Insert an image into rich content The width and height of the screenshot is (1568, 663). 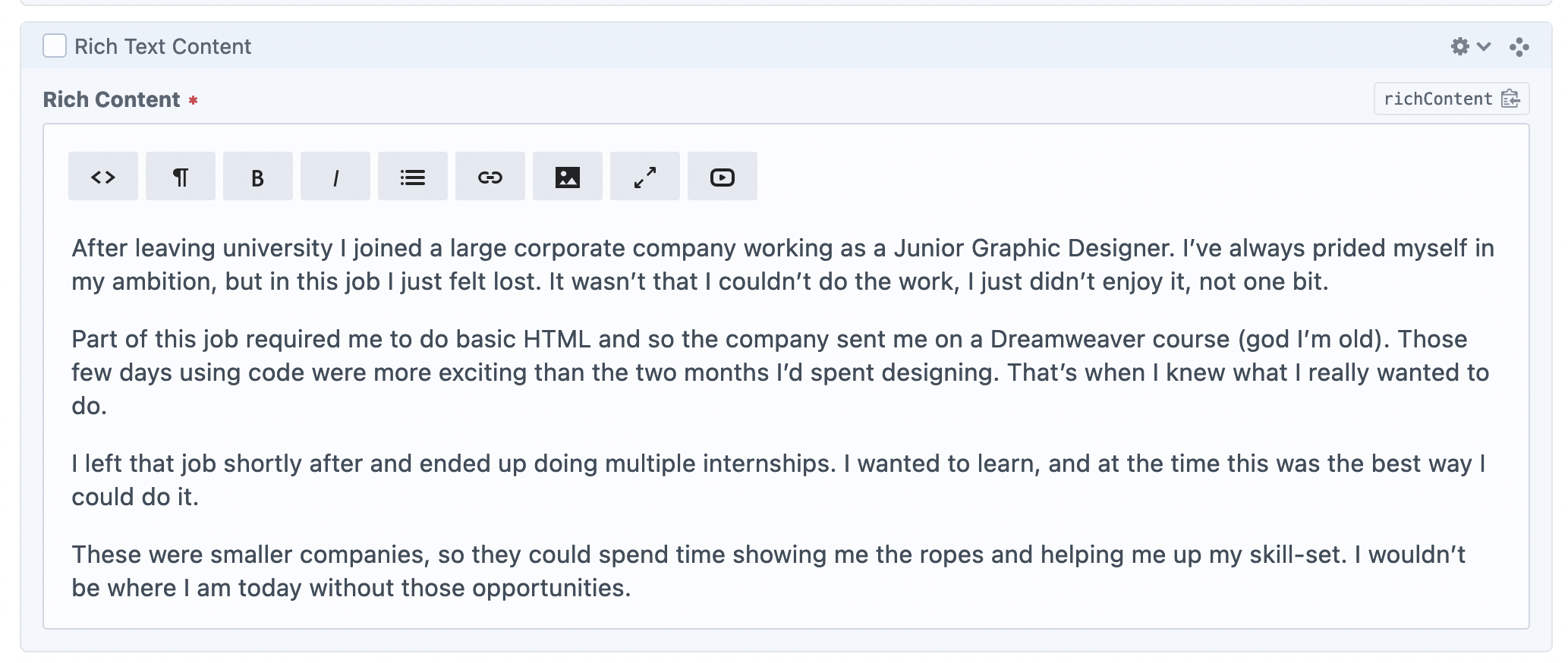[x=568, y=177]
